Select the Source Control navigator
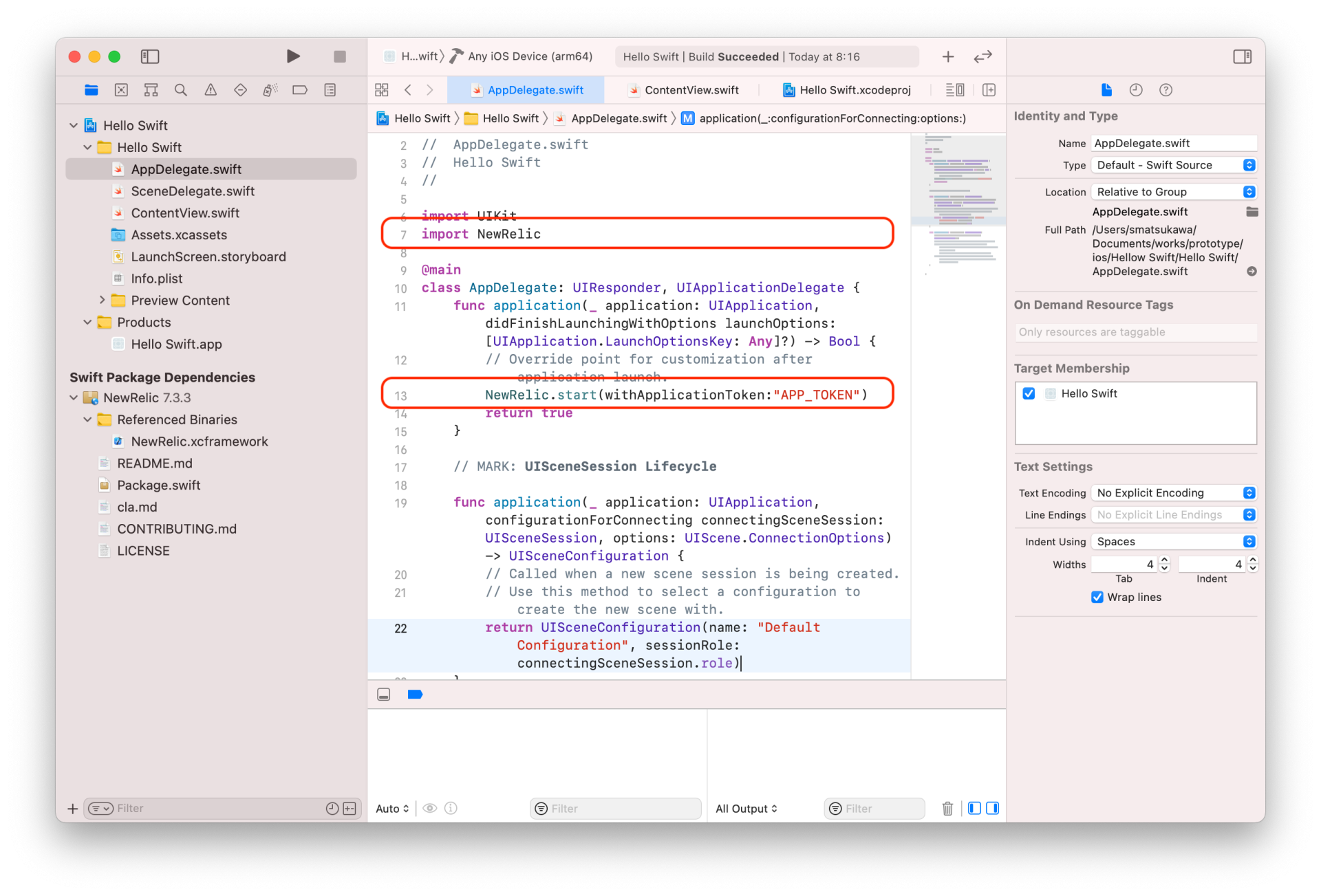The image size is (1321, 896). coord(121,89)
